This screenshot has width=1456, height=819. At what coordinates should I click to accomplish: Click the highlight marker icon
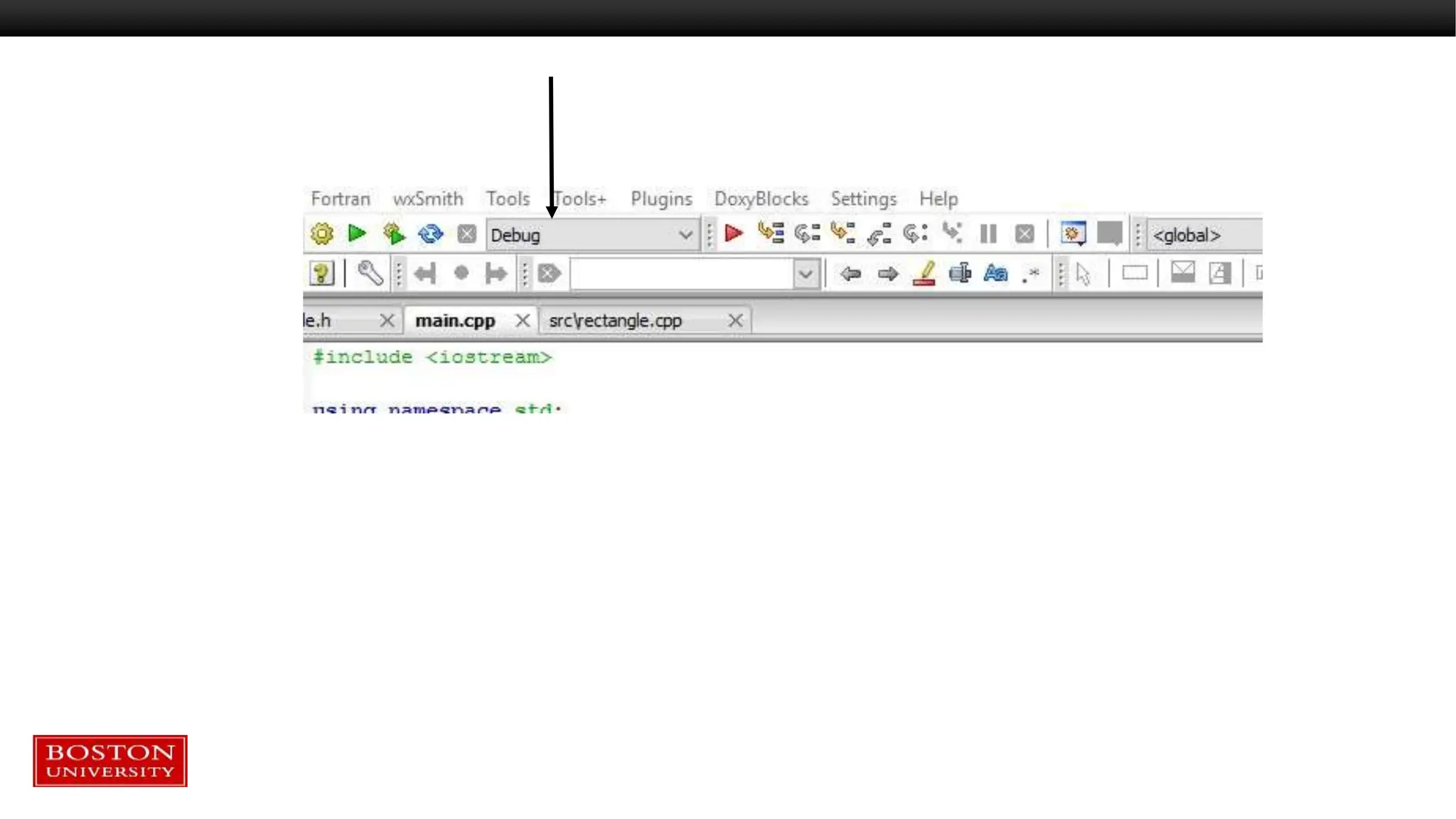coord(924,274)
